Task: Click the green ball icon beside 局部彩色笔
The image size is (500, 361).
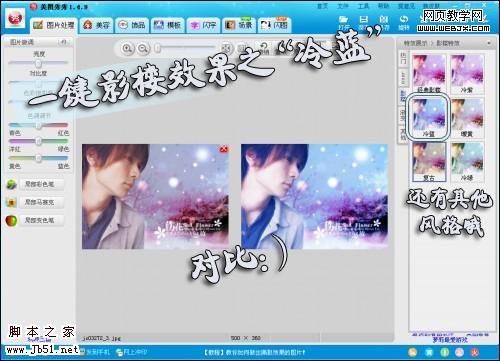Action: pyautogui.click(x=12, y=184)
